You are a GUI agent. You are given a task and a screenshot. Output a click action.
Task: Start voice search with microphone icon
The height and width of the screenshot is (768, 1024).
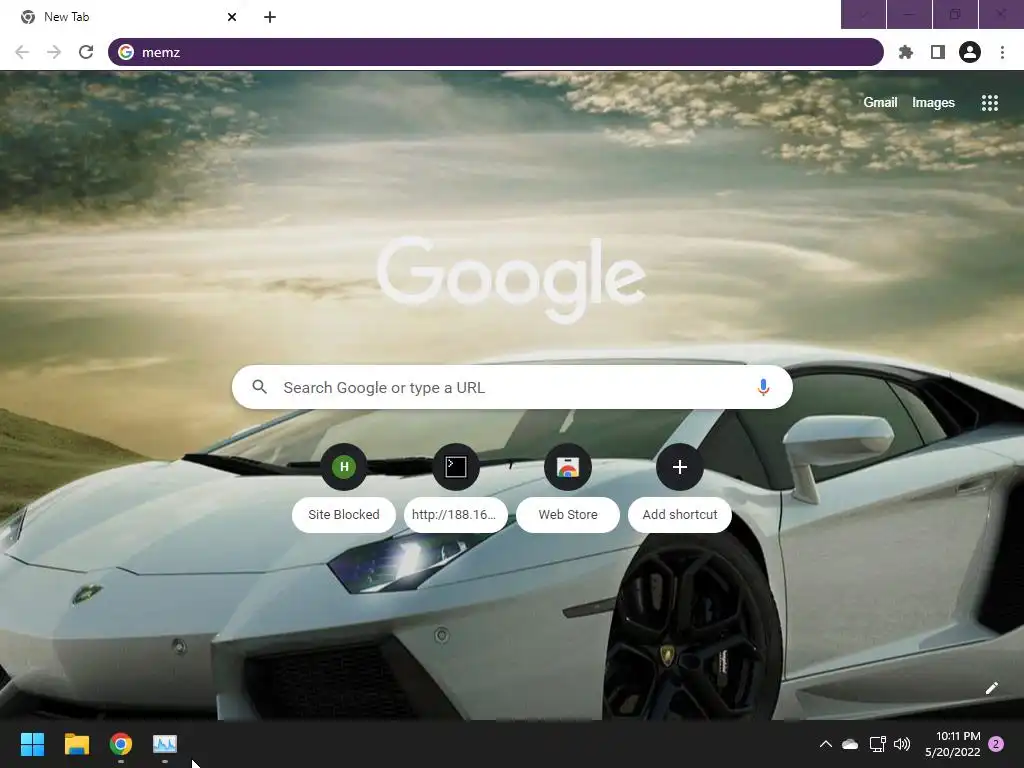pyautogui.click(x=763, y=387)
